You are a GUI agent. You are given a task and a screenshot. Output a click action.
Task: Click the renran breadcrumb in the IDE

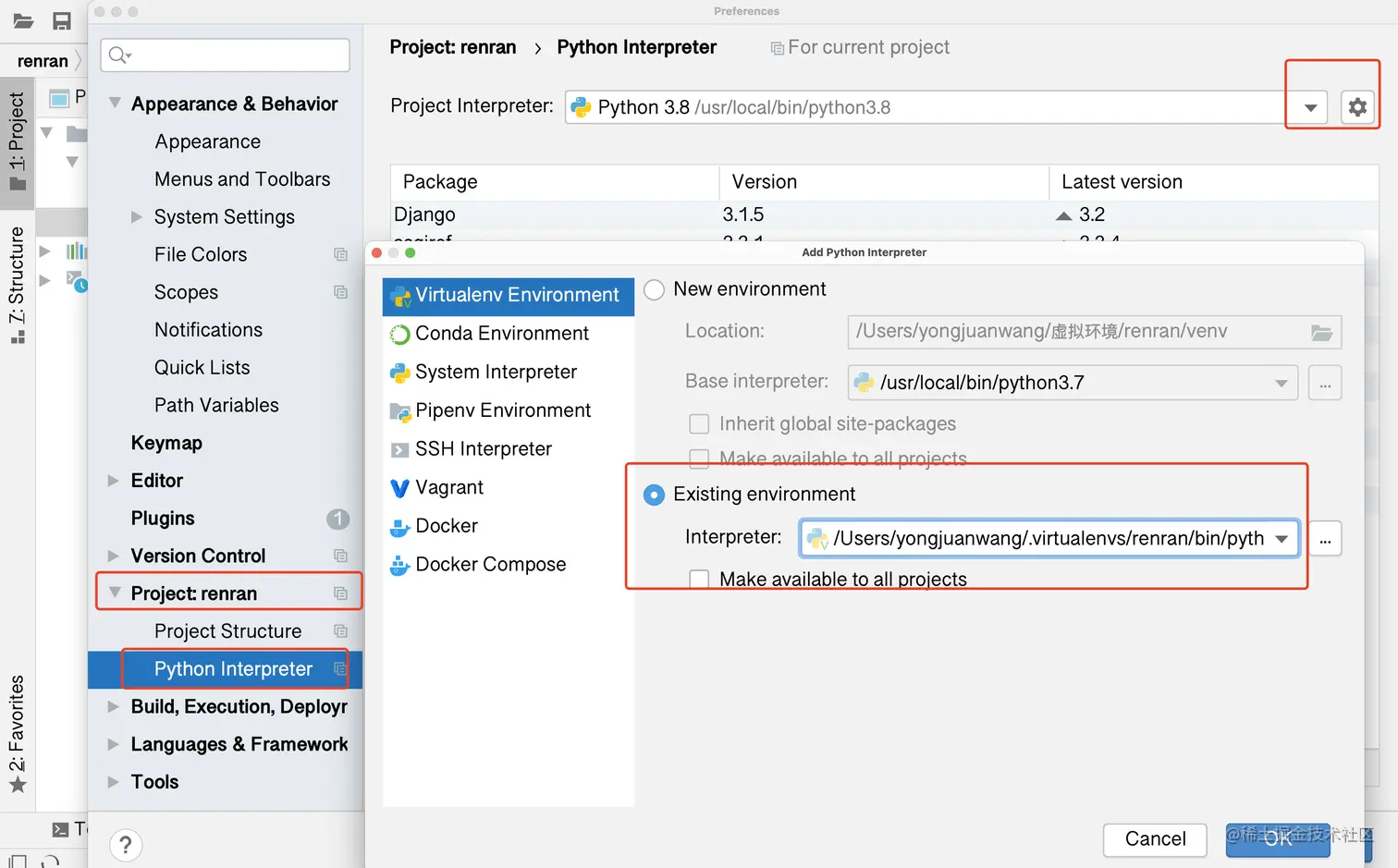[x=43, y=61]
